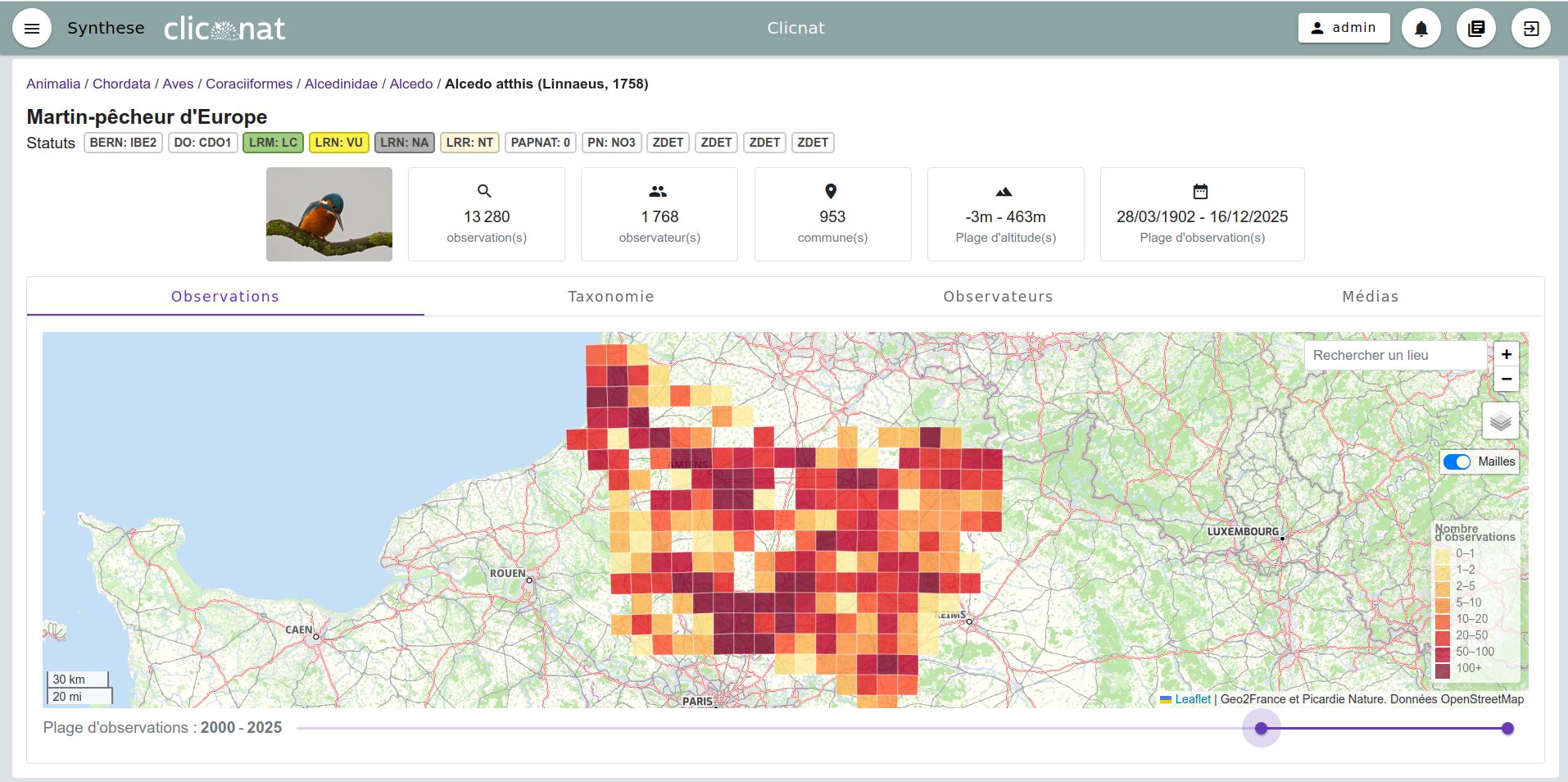Open the kingfisher photo thumbnail
Viewport: 1568px width, 782px height.
click(x=329, y=215)
